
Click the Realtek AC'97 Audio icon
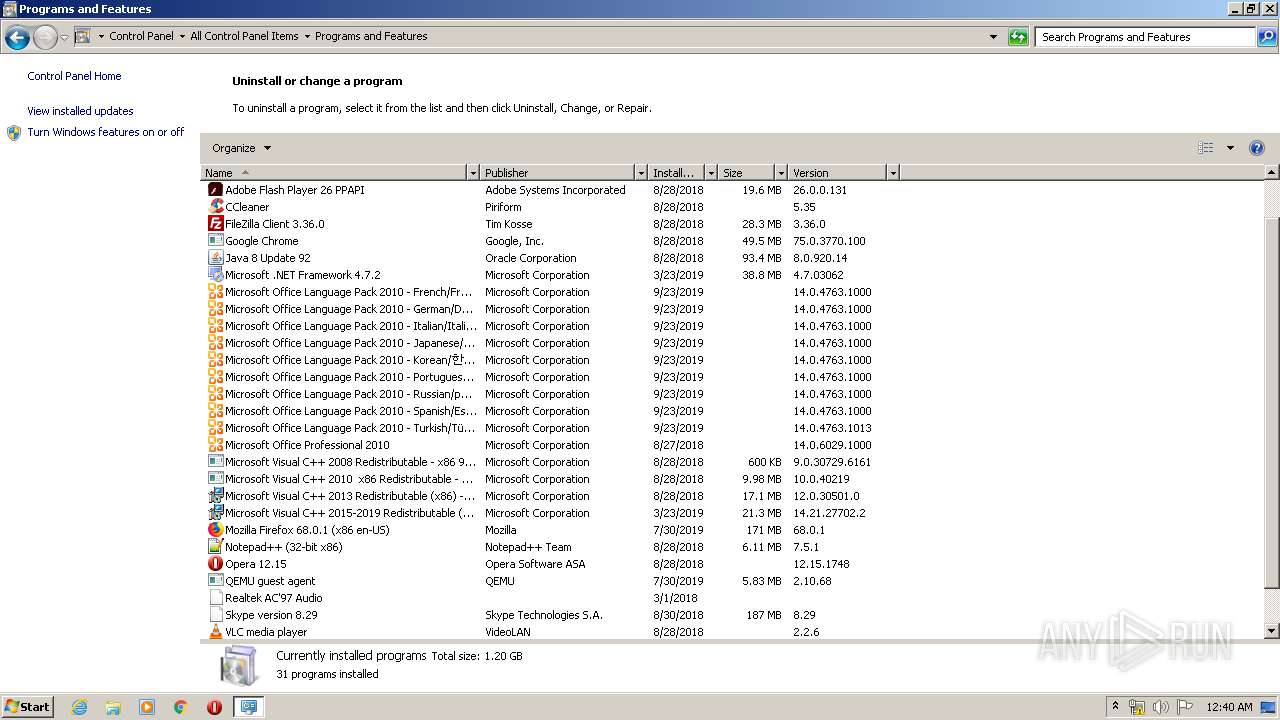(x=215, y=598)
